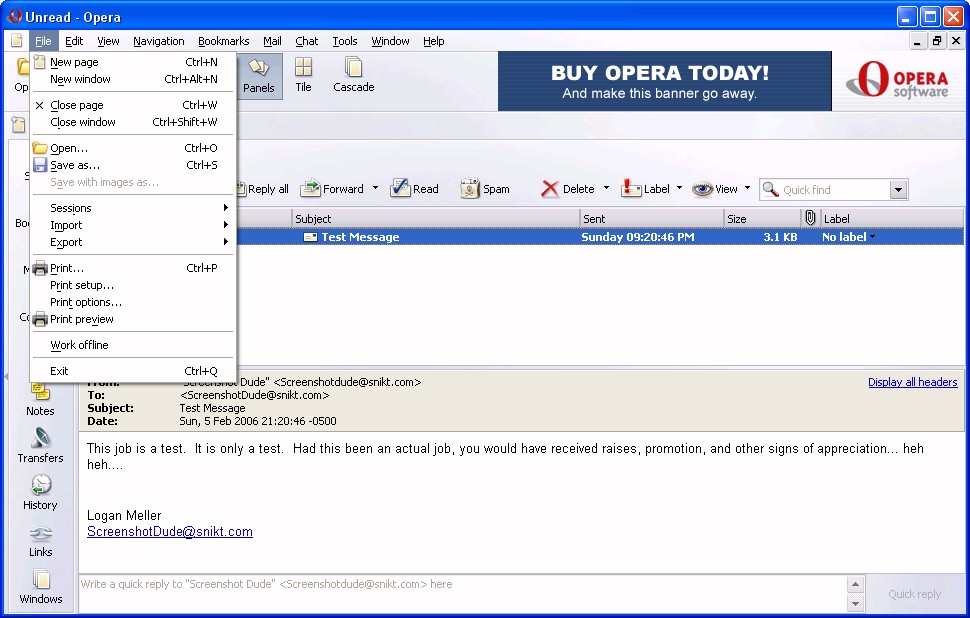Click the Spam toolbar icon
Screen dimensions: 970x618
[x=470, y=188]
